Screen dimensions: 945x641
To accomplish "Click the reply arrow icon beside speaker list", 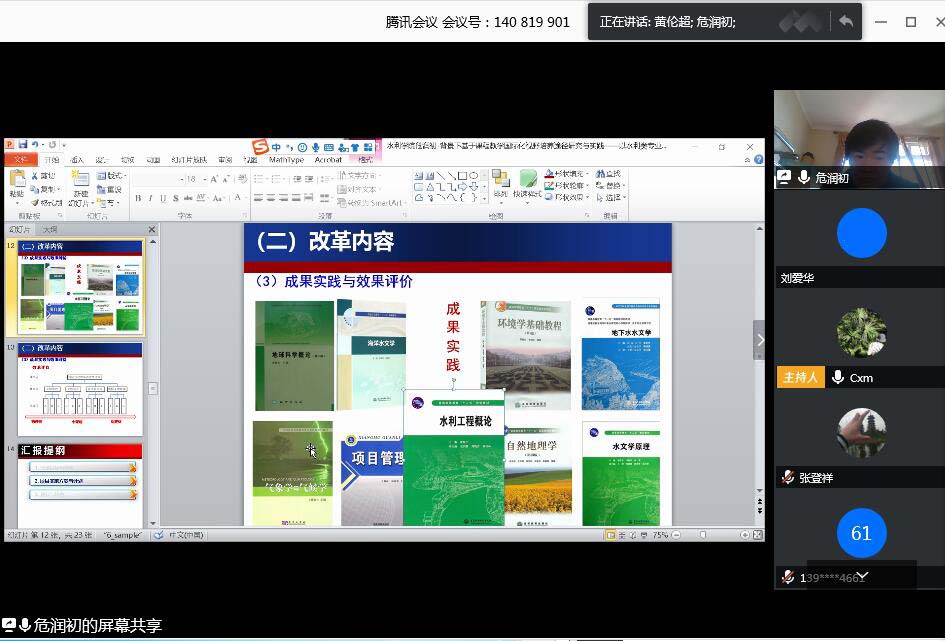I will [x=846, y=21].
